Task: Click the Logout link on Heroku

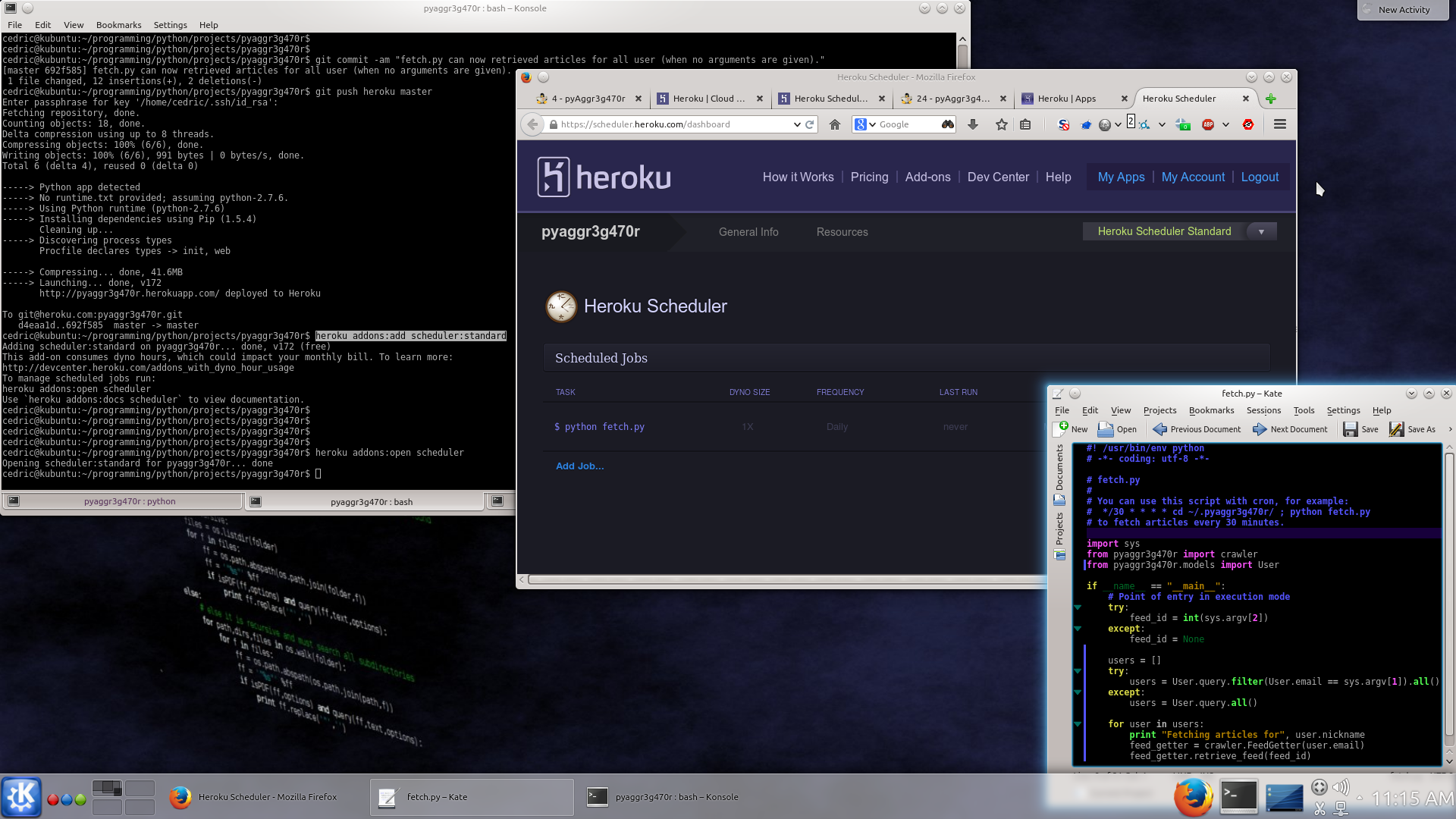Action: pos(1258,177)
